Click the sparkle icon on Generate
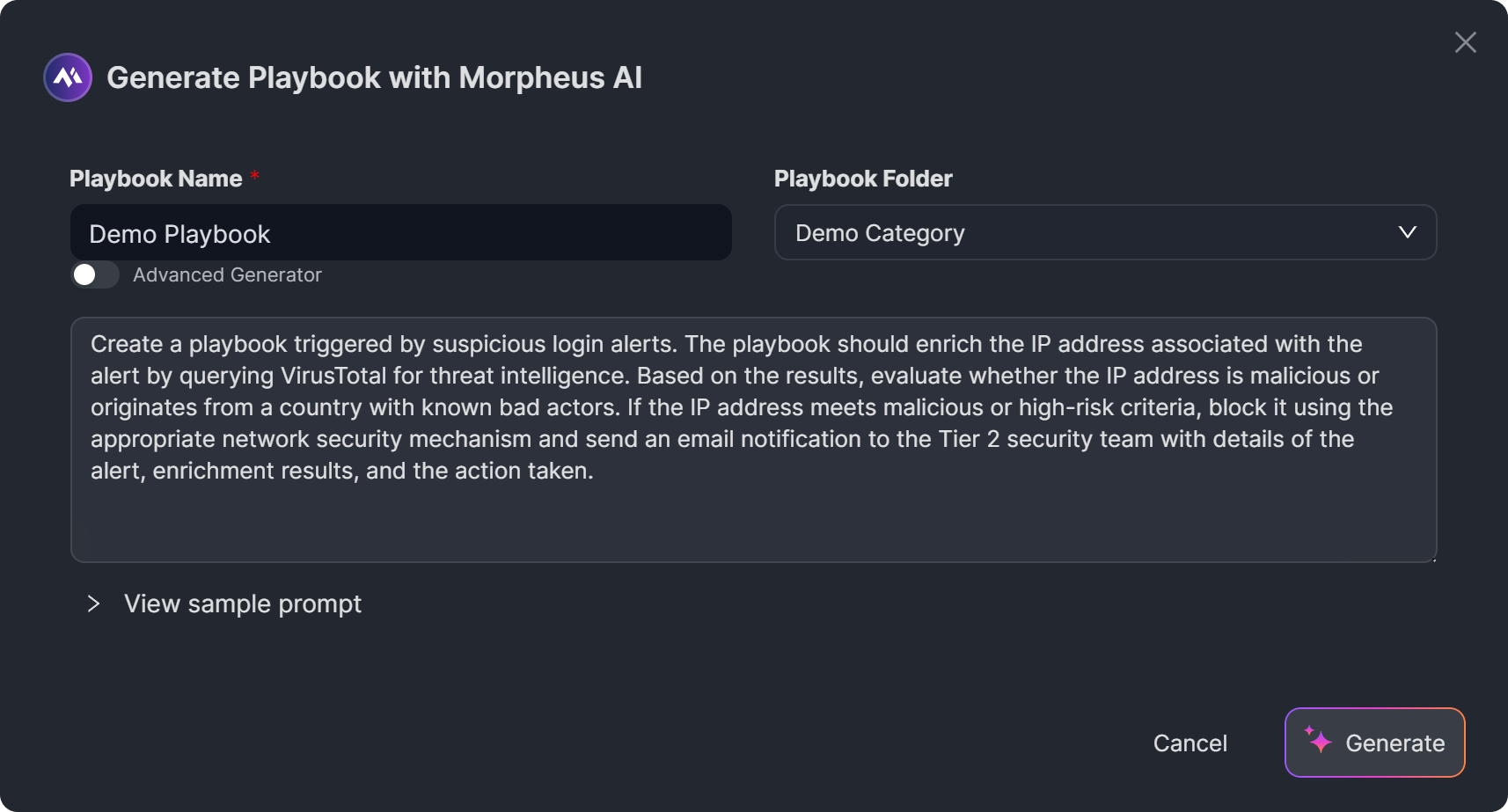The width and height of the screenshot is (1508, 812). [x=1318, y=740]
